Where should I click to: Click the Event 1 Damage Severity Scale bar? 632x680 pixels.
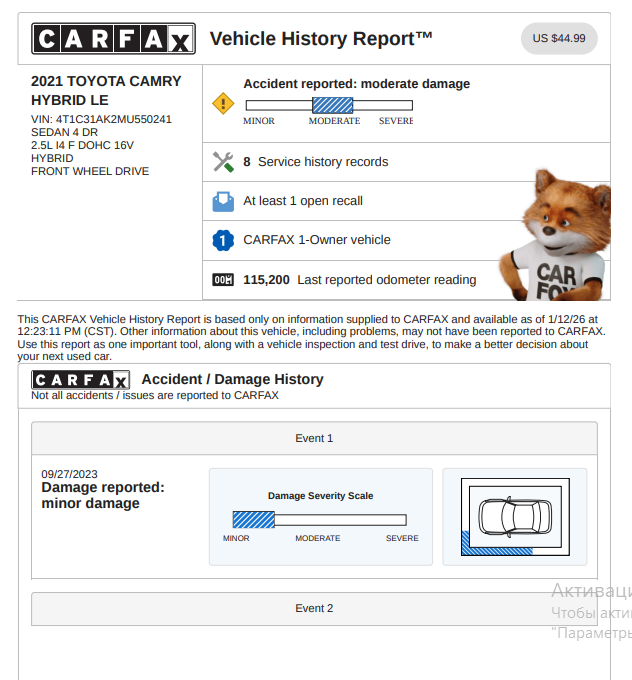[x=319, y=520]
